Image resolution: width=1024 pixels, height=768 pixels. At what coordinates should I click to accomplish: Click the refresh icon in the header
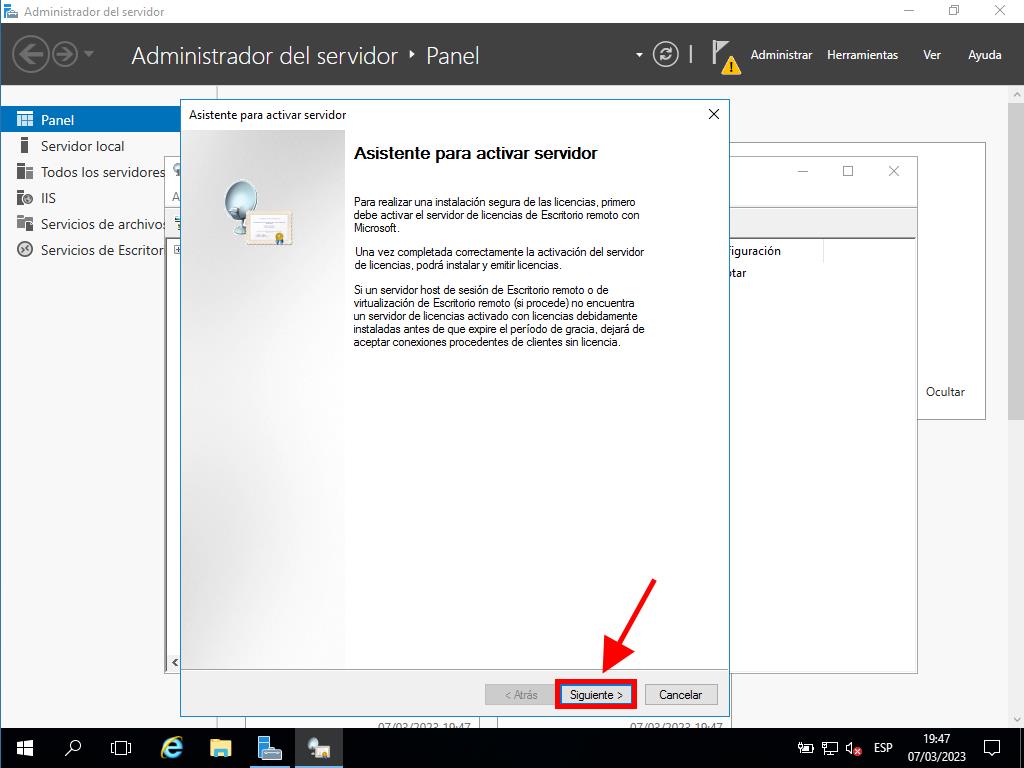tap(665, 55)
